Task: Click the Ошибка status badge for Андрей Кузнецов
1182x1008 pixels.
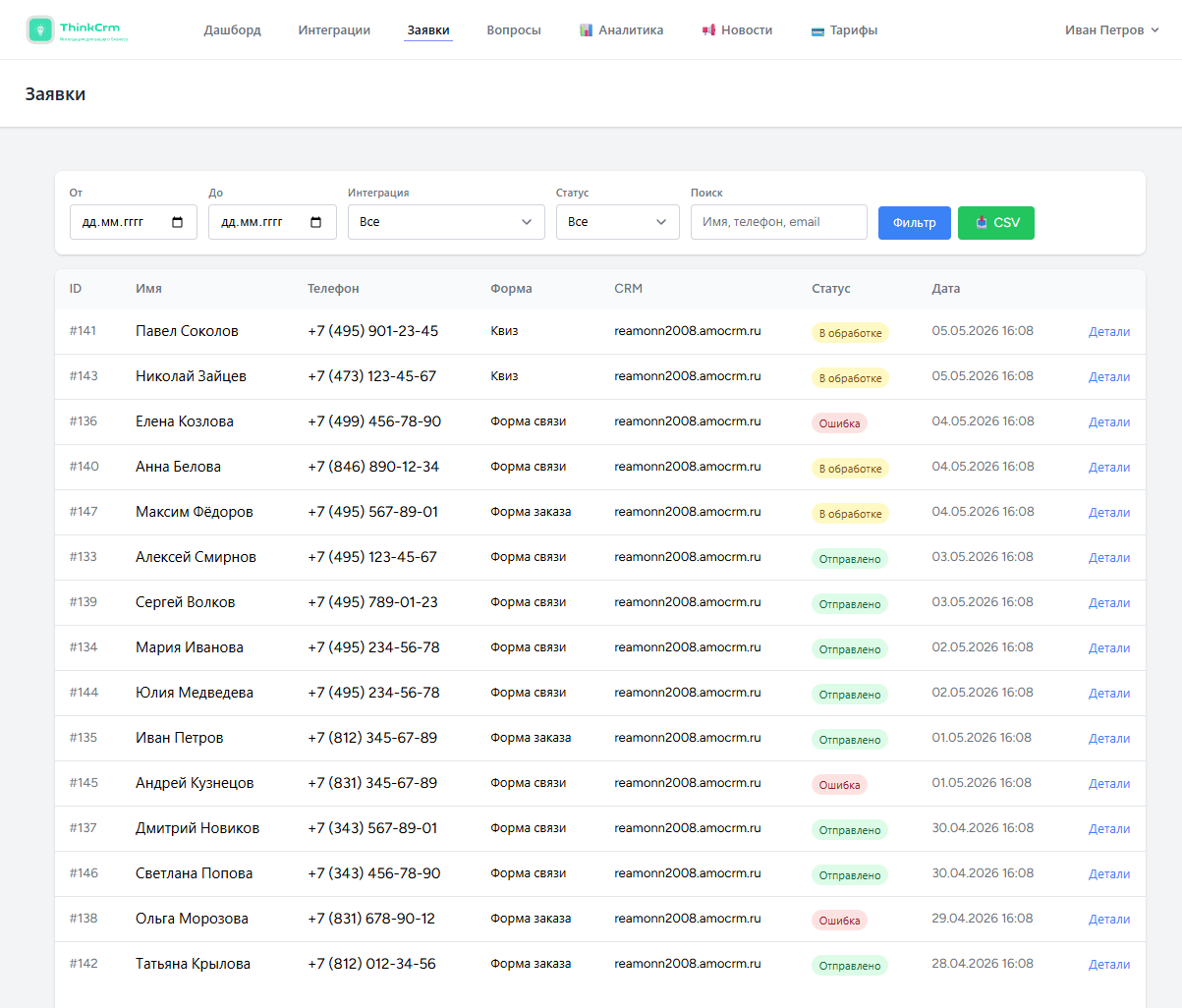Action: (840, 785)
